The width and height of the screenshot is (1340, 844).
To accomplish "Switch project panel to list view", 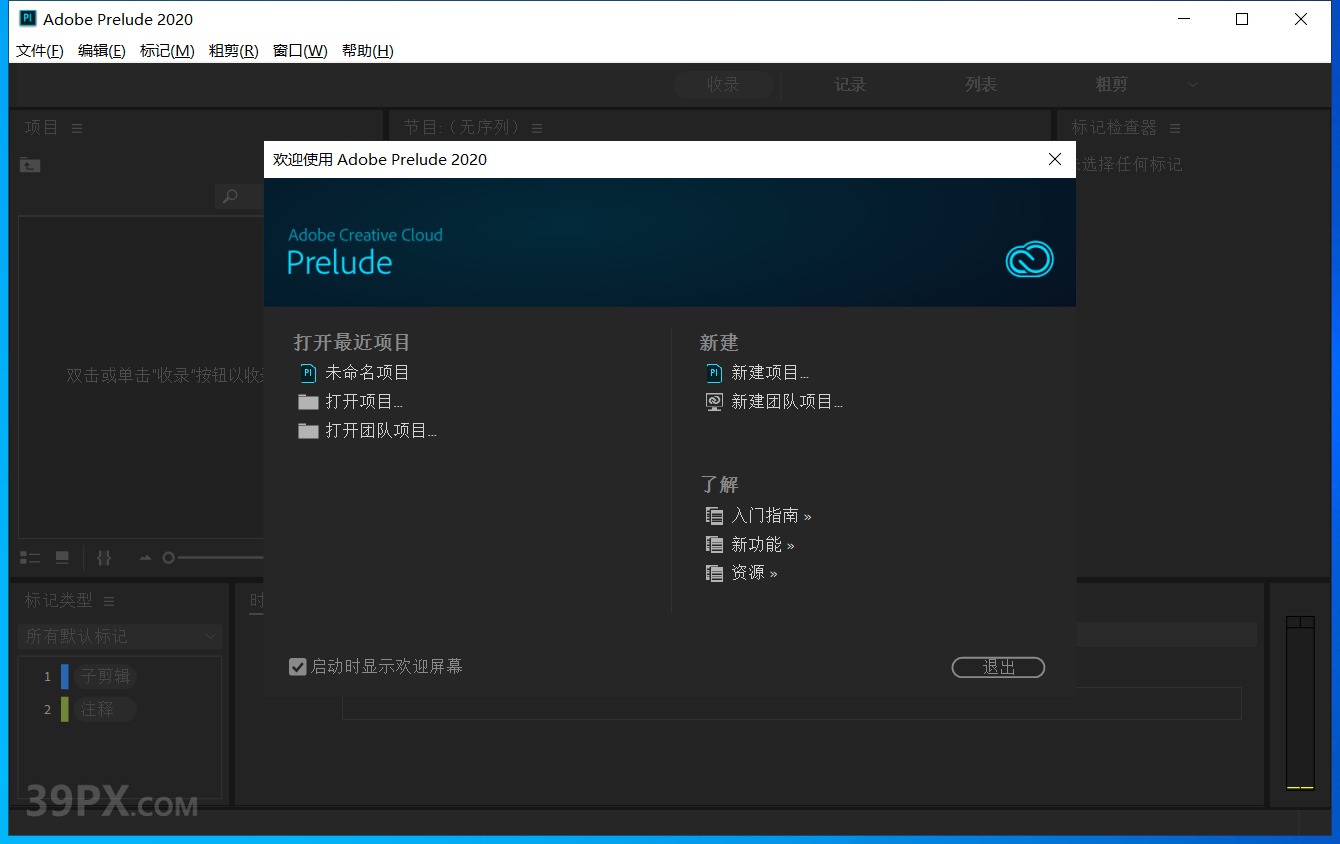I will point(30,558).
